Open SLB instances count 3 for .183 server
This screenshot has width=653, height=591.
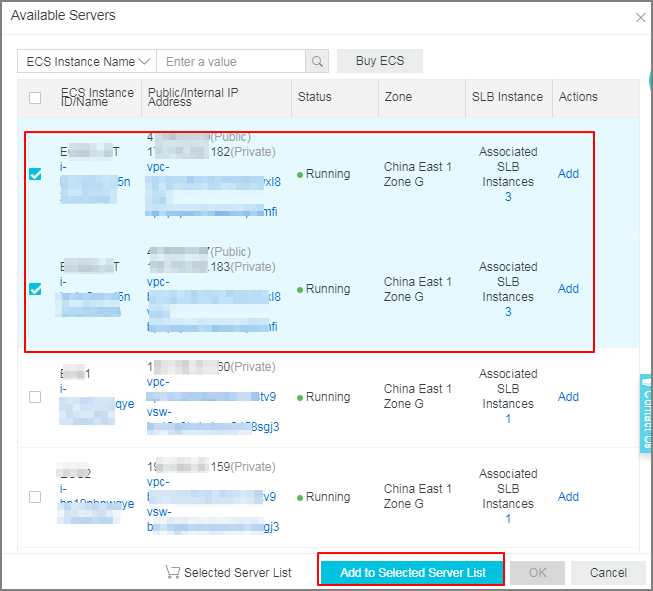508,312
